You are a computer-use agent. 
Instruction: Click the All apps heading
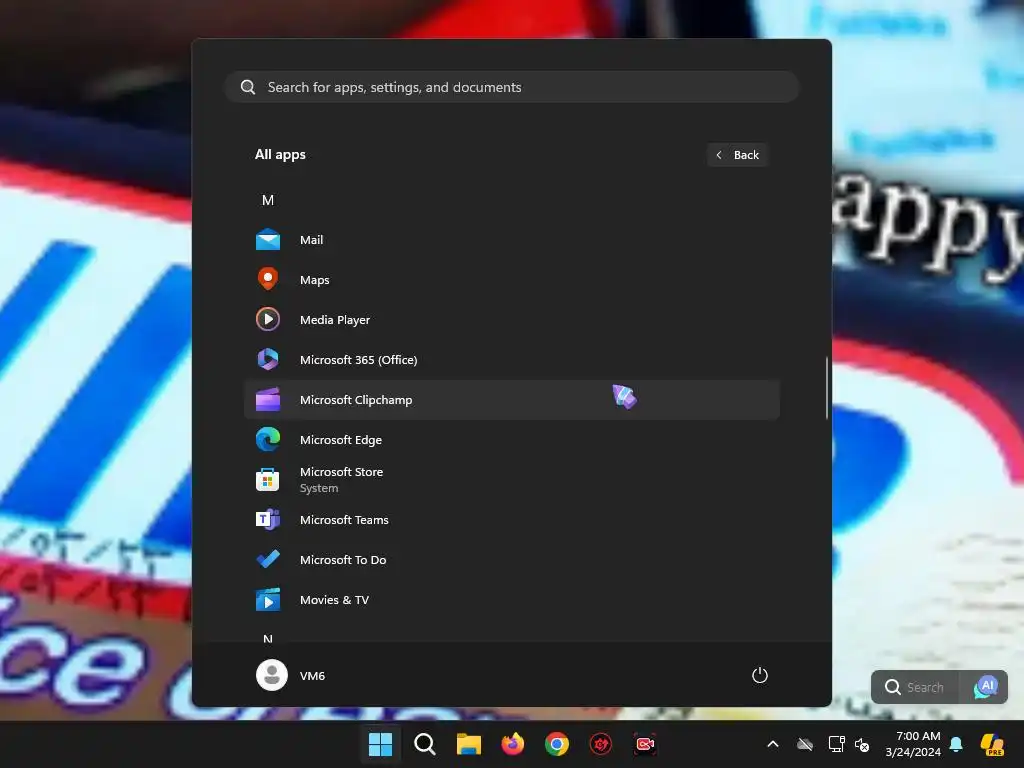click(x=280, y=155)
